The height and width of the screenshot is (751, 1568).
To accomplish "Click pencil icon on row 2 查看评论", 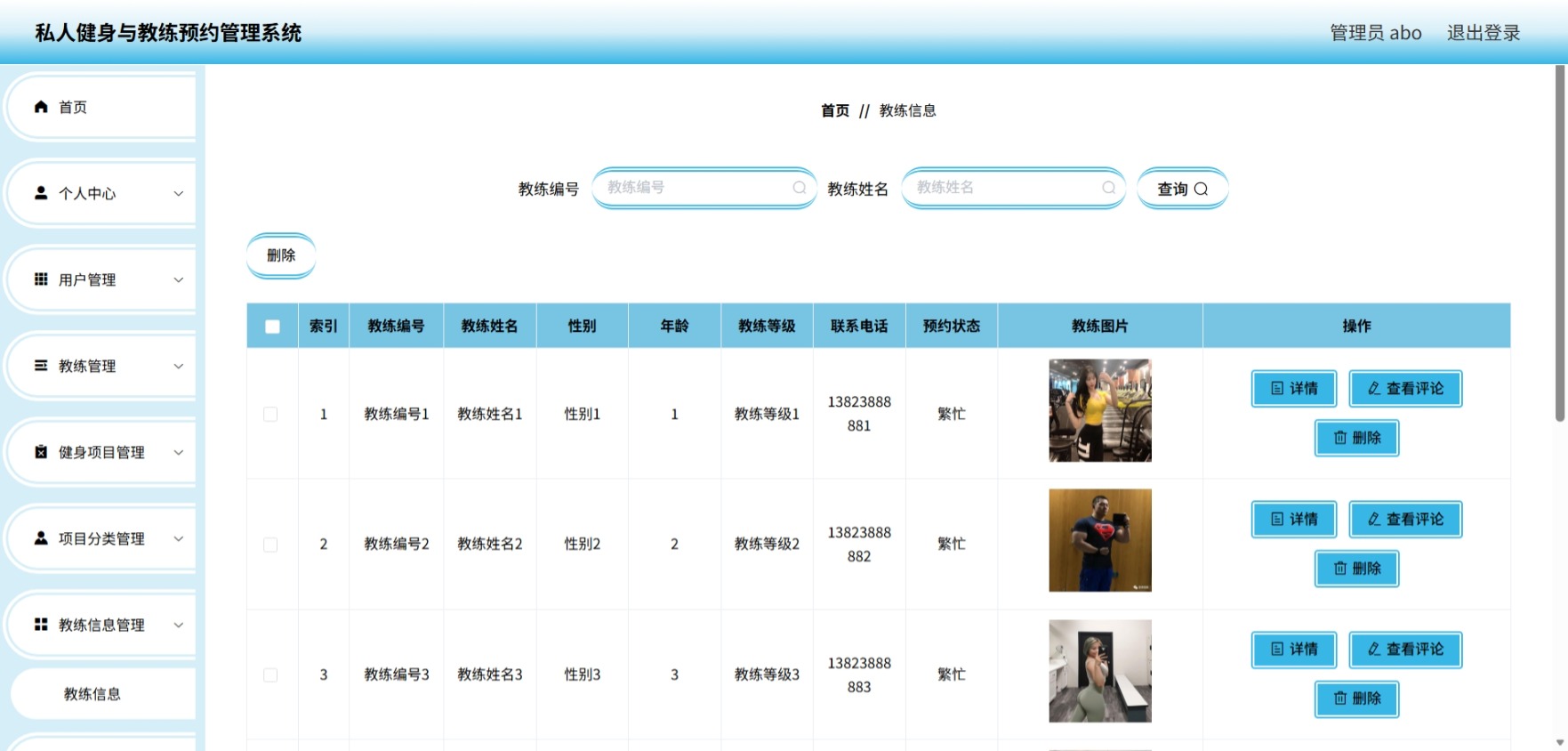I will [x=1374, y=520].
